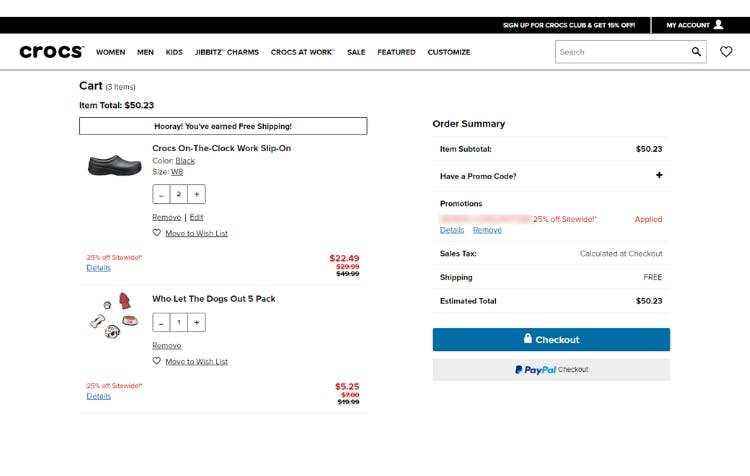Decrease quantity of Dogs Out 5 Pack
The width and height of the screenshot is (750, 476).
[x=161, y=322]
